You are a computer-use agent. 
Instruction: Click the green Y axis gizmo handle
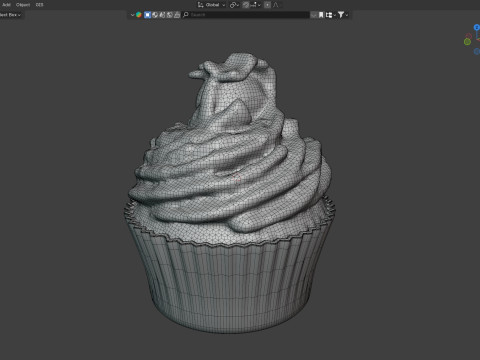click(x=467, y=42)
